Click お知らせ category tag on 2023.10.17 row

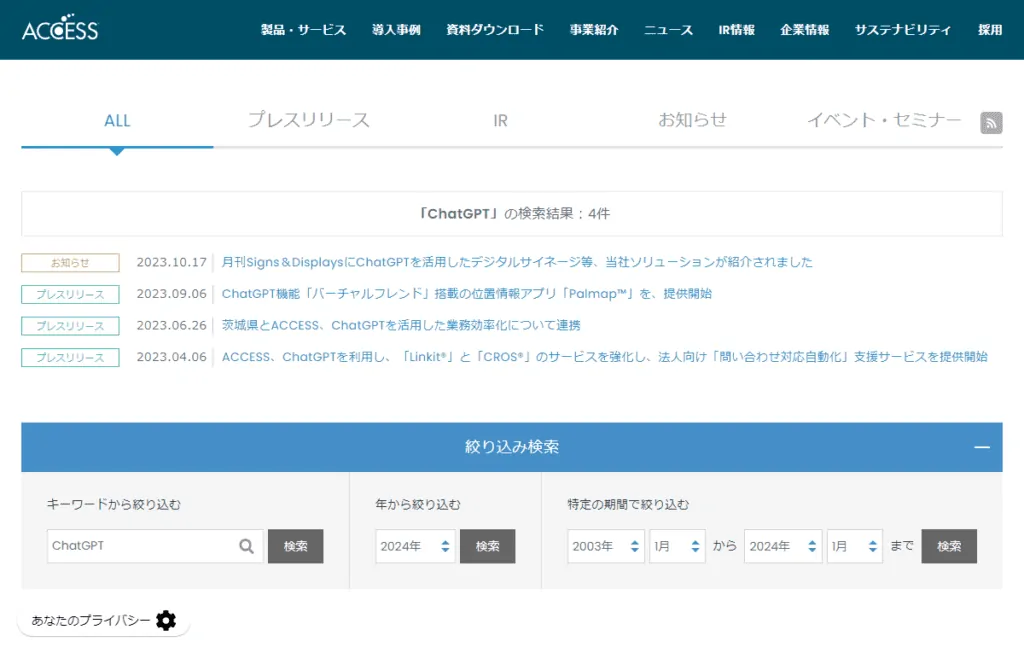(71, 263)
